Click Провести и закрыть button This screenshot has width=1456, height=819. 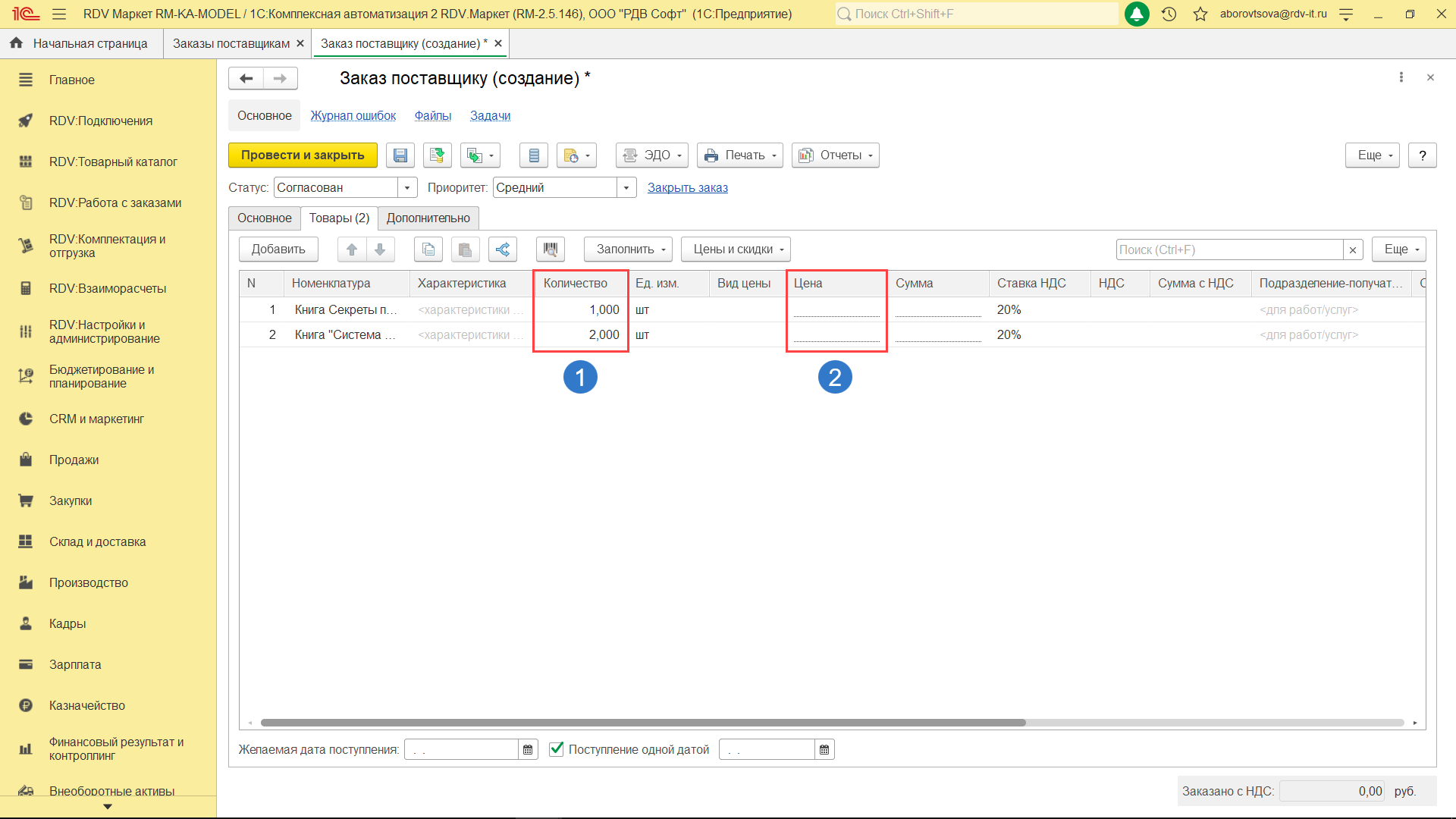303,155
